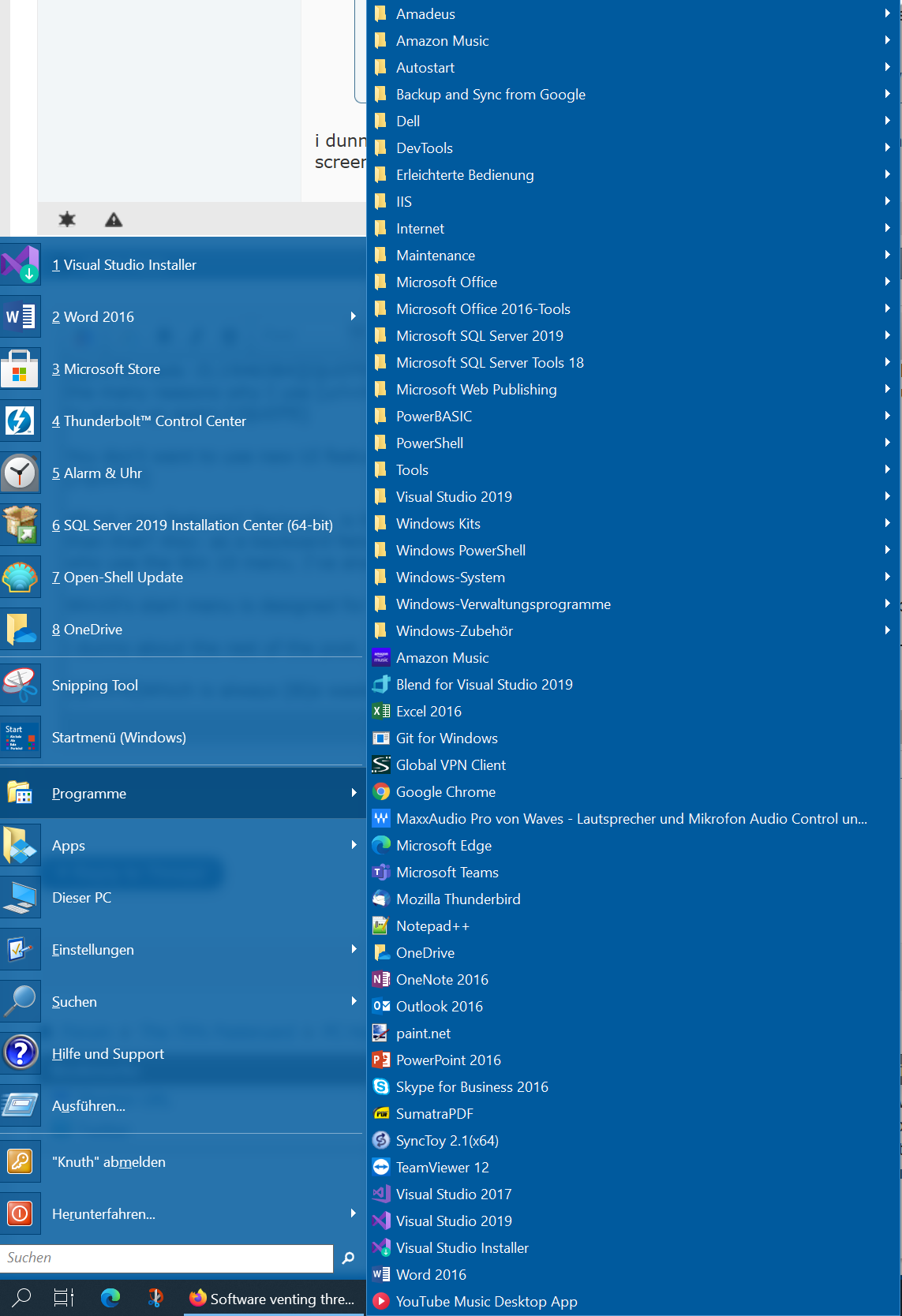The image size is (902, 1316).
Task: Open the Erleichterte Bedienung folder
Action: coord(633,175)
